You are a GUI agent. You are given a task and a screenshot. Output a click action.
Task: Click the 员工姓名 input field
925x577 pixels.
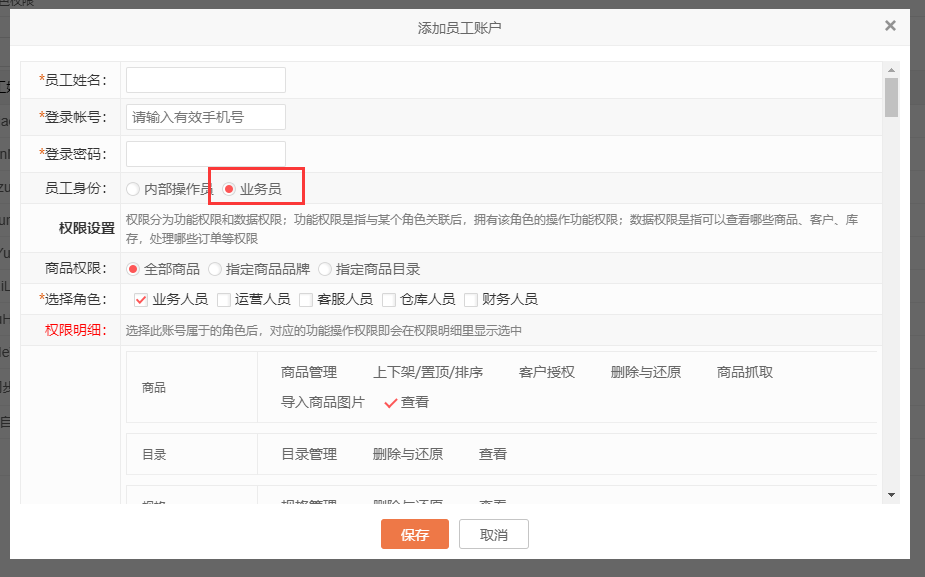click(206, 80)
